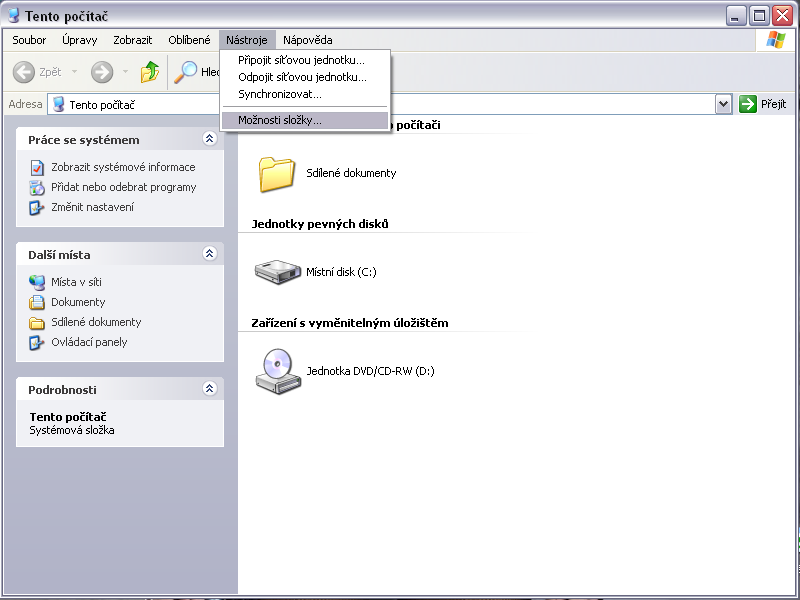This screenshot has width=800, height=600.
Task: Collapse the Práce se systémem panel
Action: pos(209,139)
